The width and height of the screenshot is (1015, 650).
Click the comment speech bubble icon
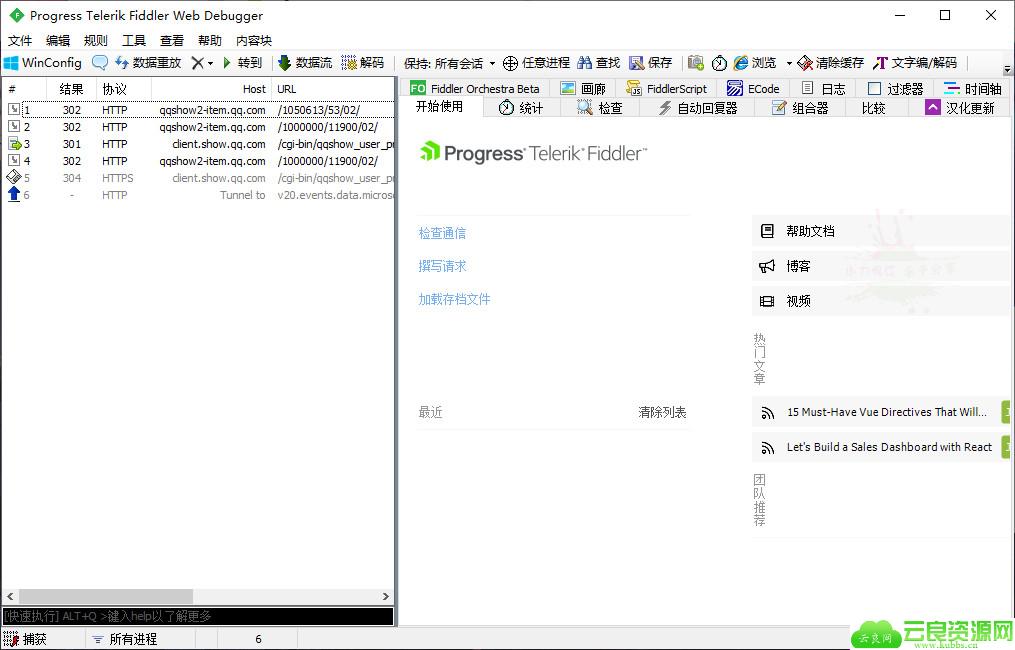[100, 63]
